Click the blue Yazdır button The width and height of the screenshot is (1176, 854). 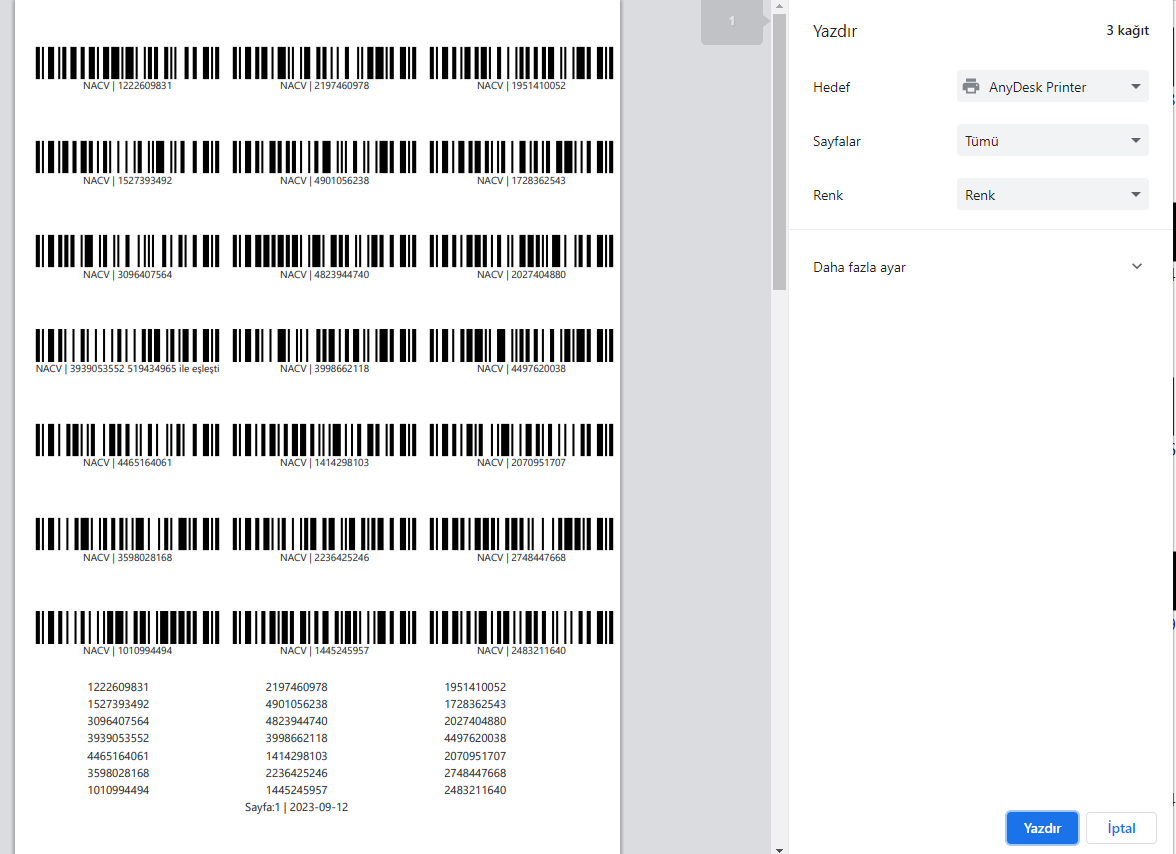[1041, 828]
